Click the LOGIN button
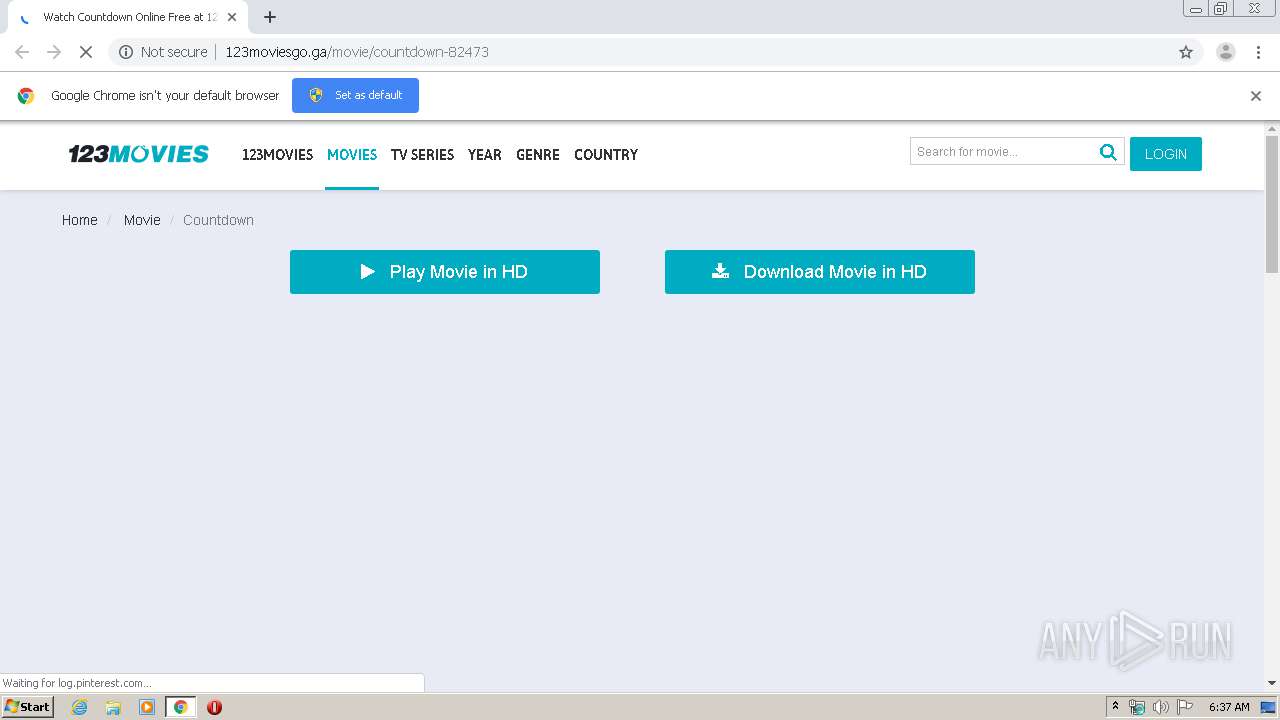Image resolution: width=1280 pixels, height=720 pixels. tap(1166, 154)
